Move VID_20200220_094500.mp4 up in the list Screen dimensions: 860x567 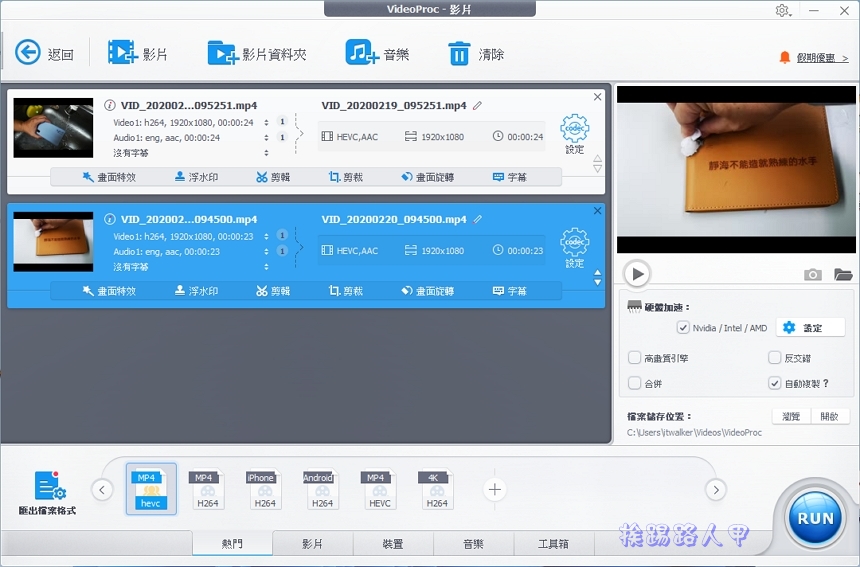click(x=597, y=273)
